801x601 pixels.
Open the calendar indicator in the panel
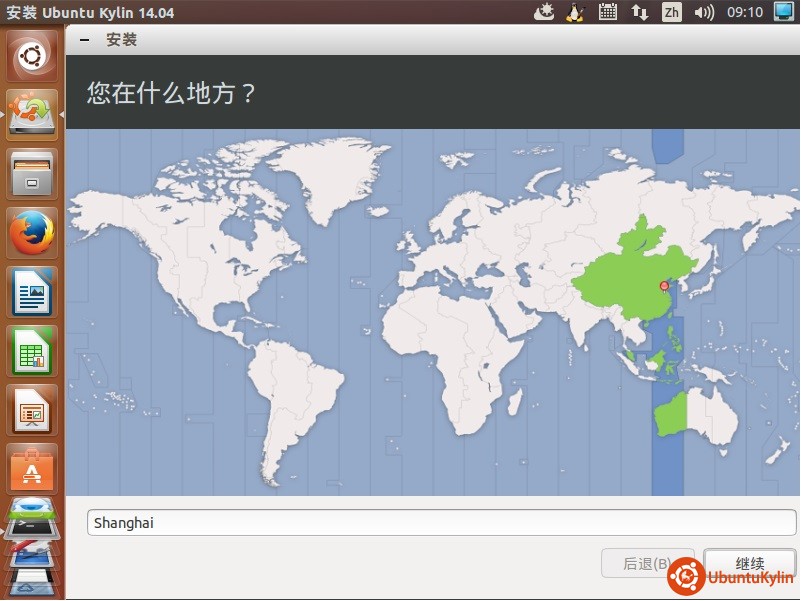(x=607, y=12)
